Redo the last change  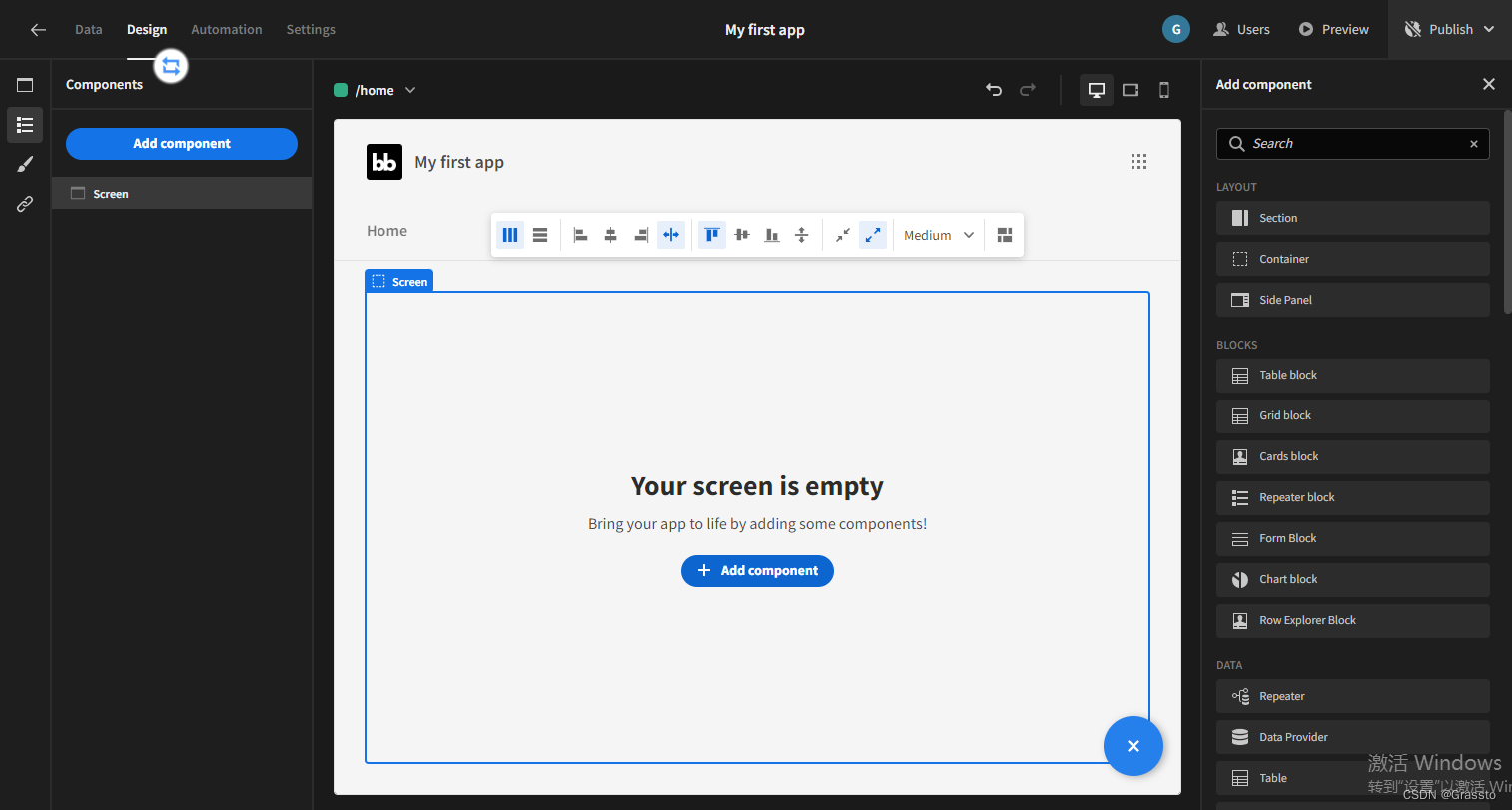point(1028,90)
